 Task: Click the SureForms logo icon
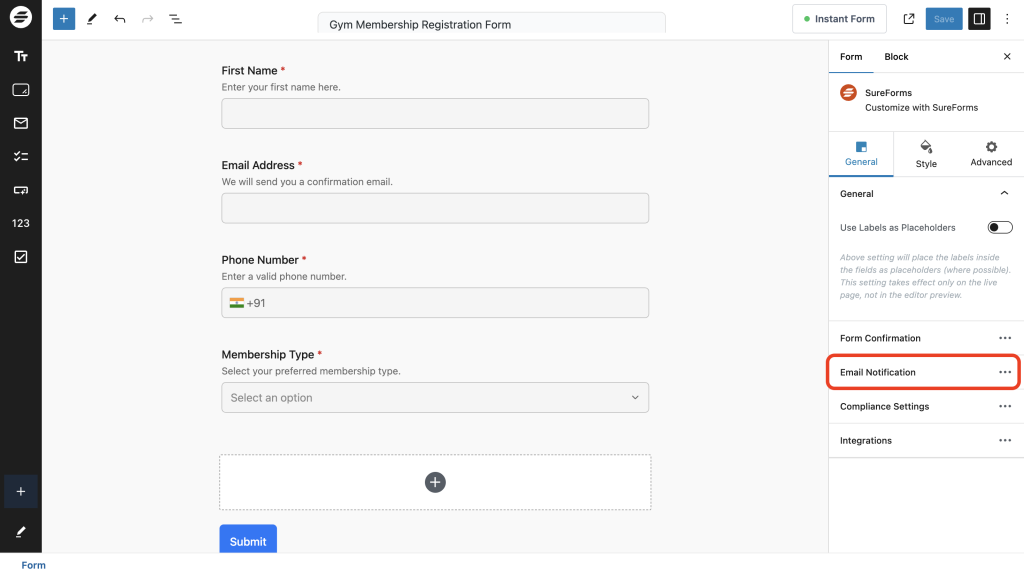pyautogui.click(x=20, y=19)
